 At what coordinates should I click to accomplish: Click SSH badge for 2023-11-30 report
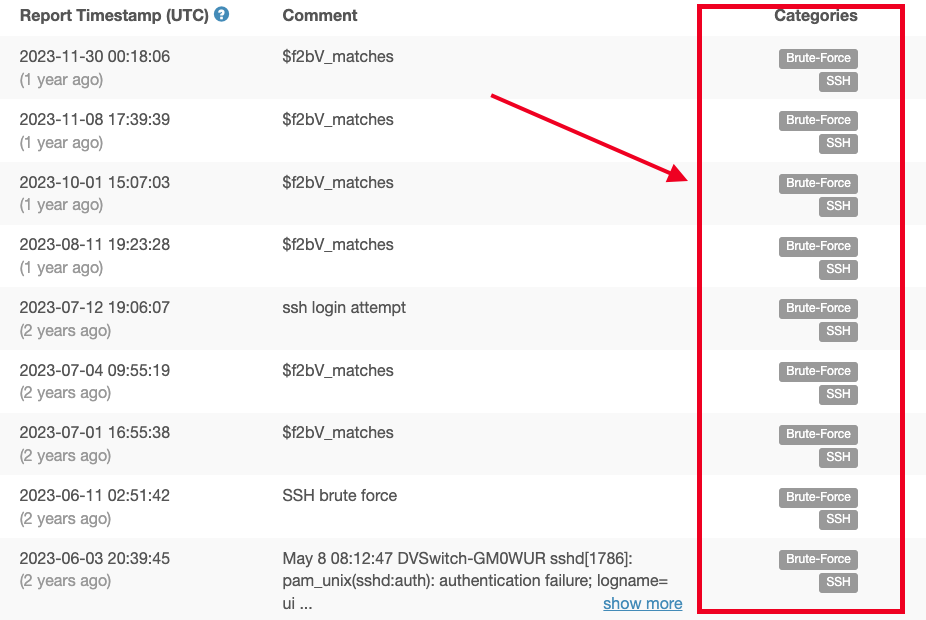(x=838, y=81)
